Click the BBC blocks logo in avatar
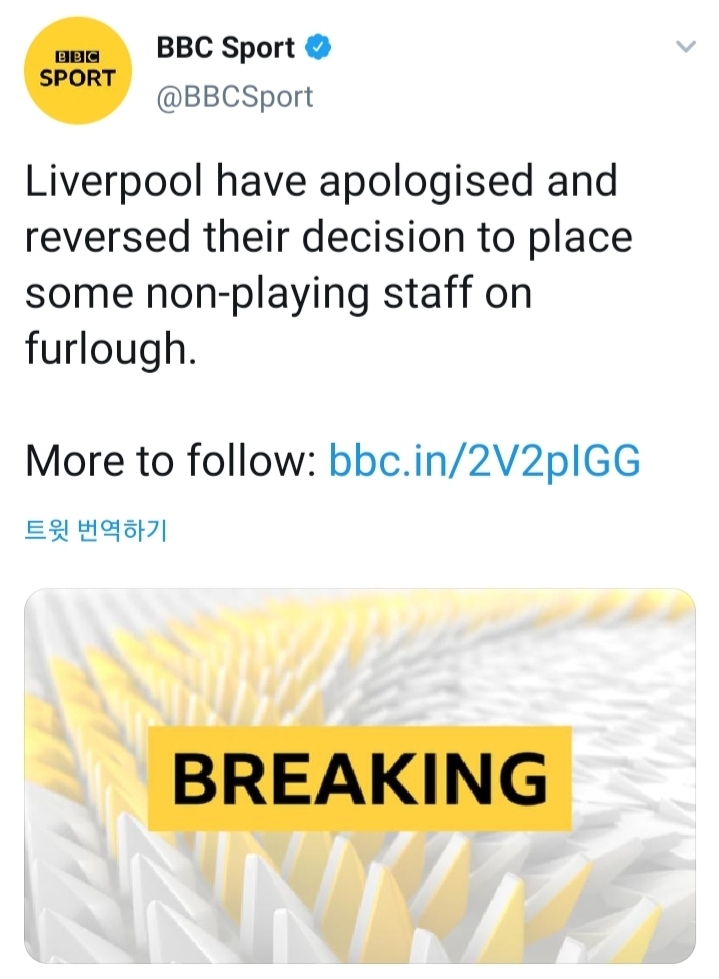 (x=77, y=57)
